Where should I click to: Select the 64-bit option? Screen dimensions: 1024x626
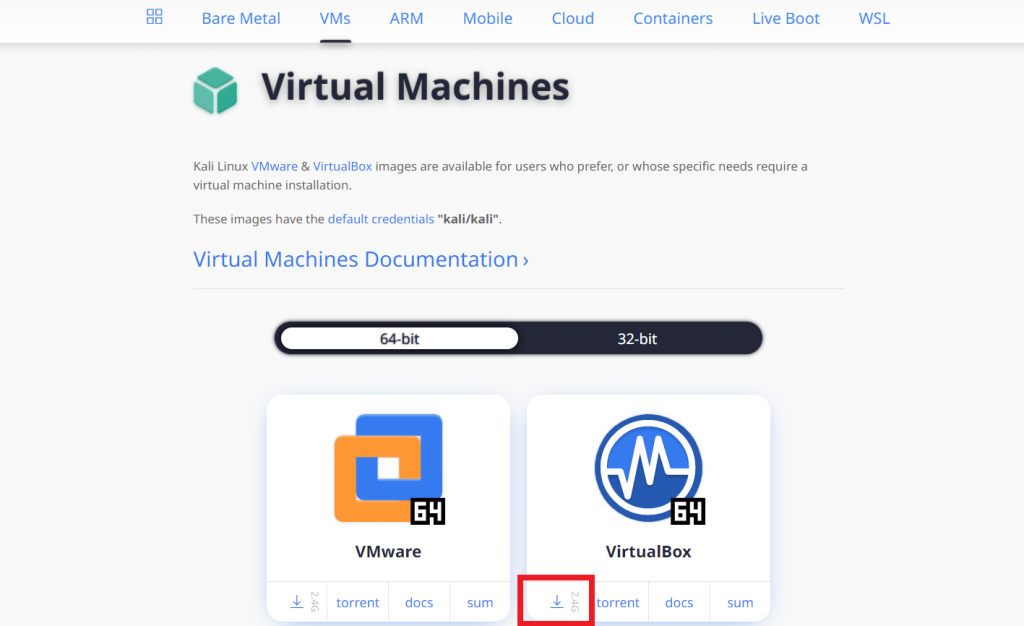[x=399, y=338]
